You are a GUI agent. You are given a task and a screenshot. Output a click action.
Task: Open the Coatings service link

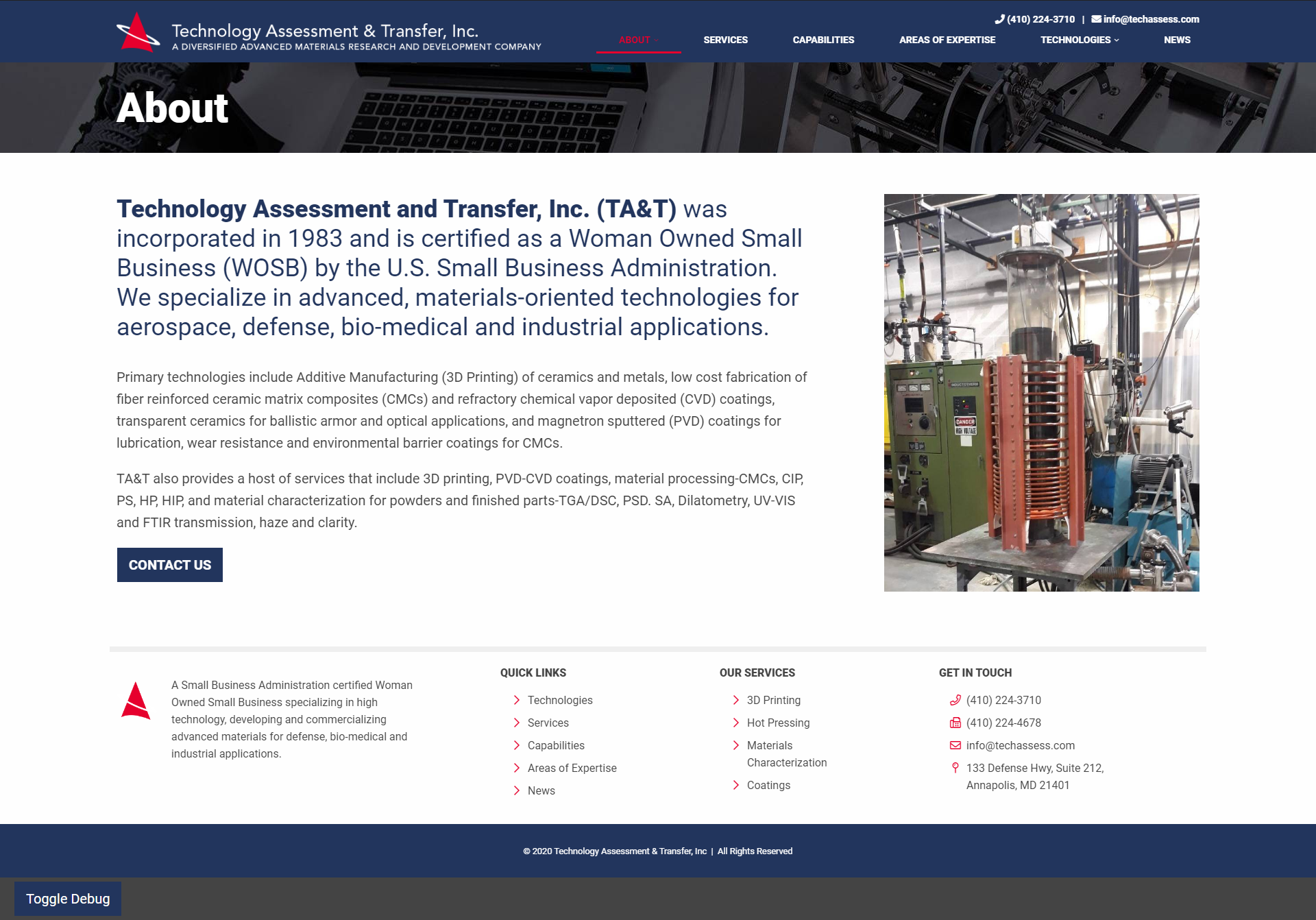(768, 785)
